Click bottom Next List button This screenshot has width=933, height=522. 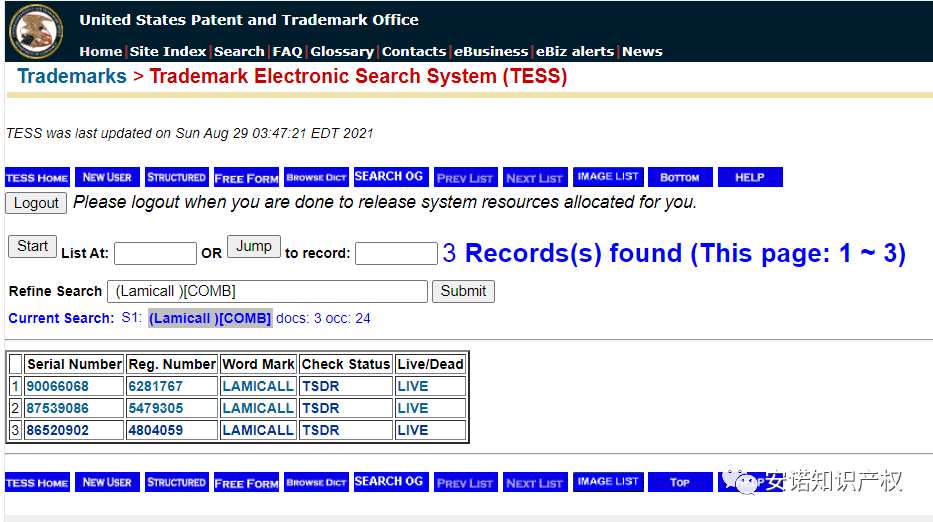point(535,482)
